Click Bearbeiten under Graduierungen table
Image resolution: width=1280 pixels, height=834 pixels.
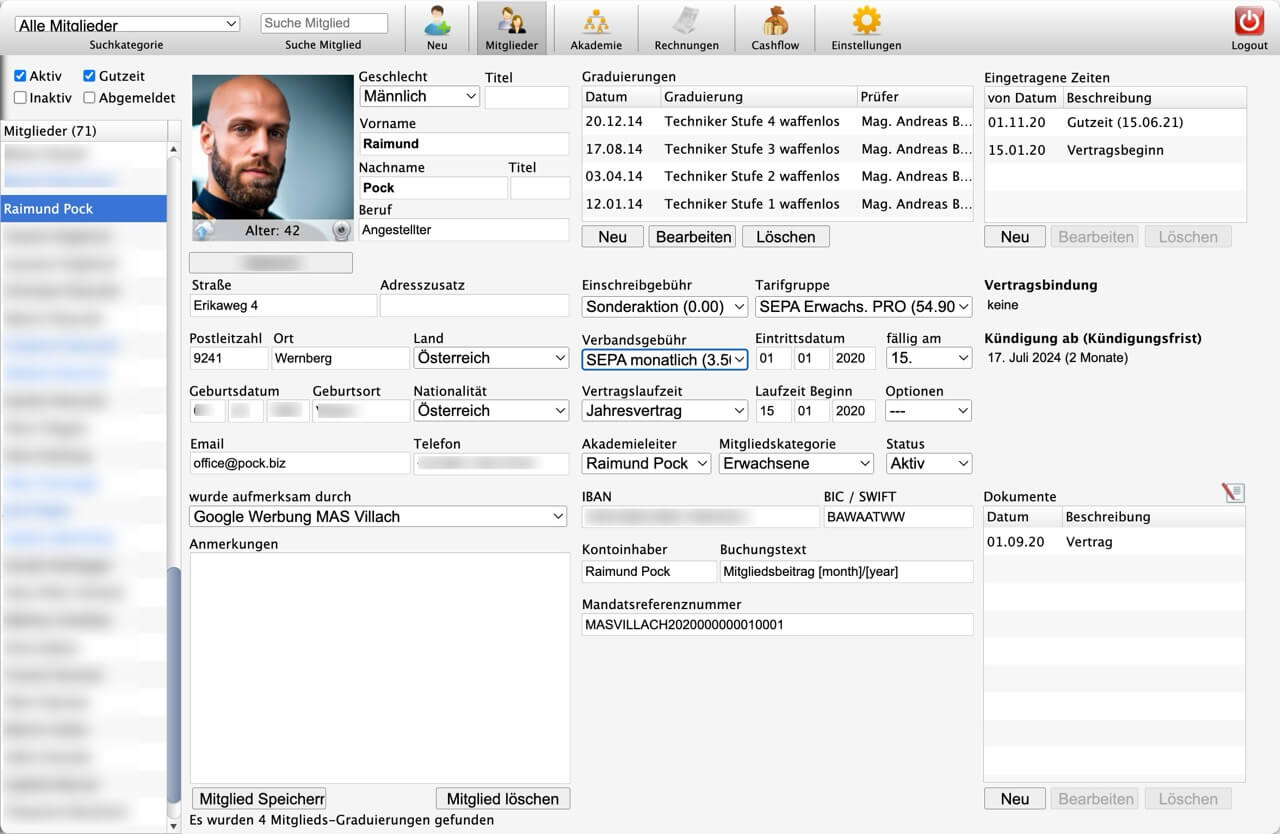[693, 237]
